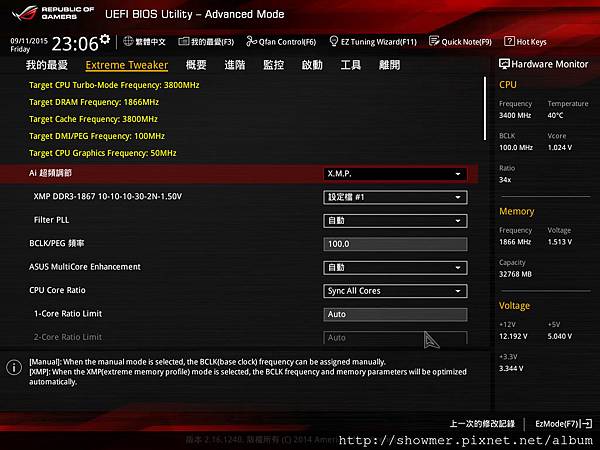Screen dimensions: 600x450
Task: Click the 2-Core Ratio Limit Auto field
Action: [395, 338]
